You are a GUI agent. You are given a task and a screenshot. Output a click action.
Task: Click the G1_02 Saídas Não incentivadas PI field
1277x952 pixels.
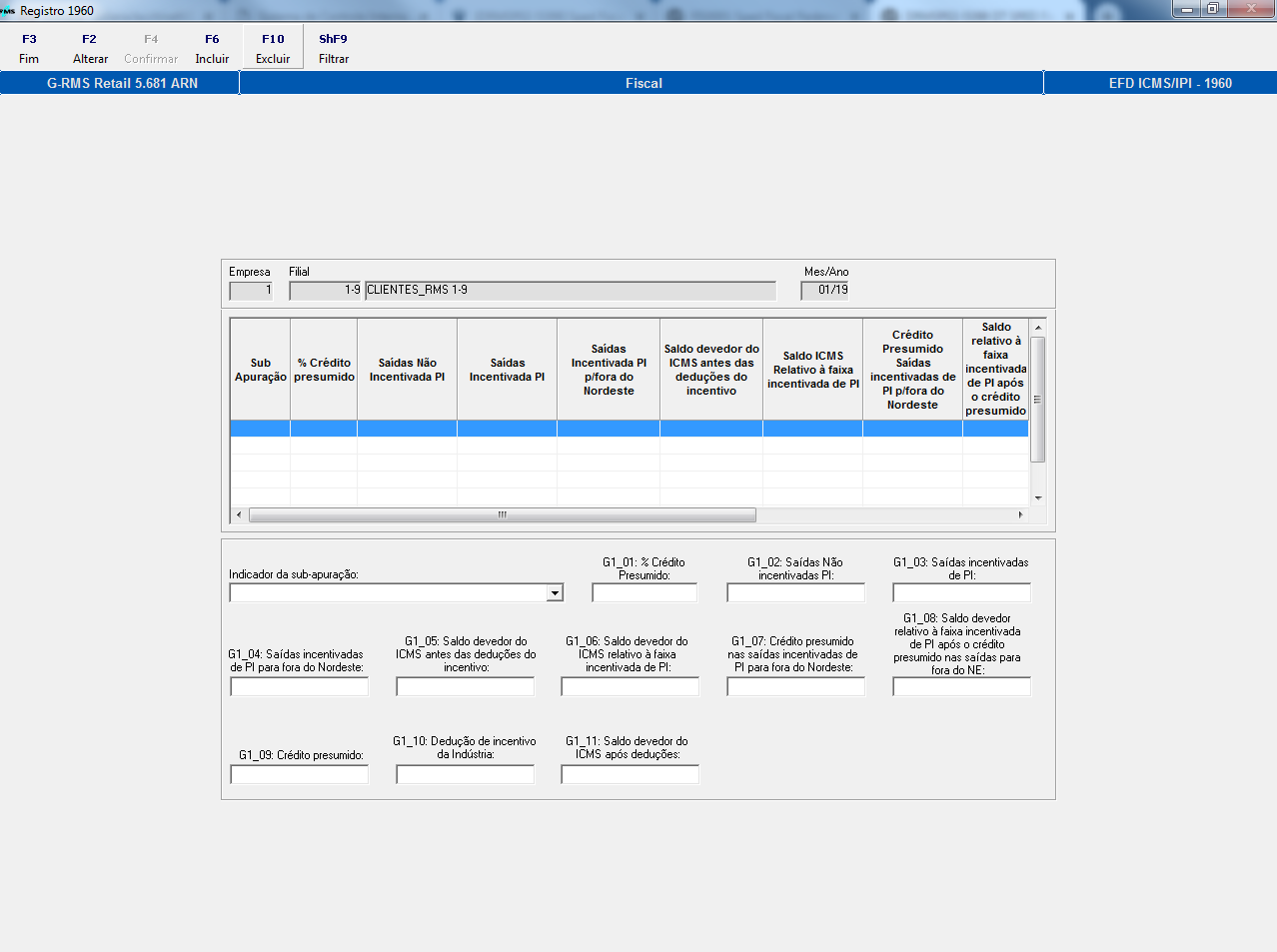pyautogui.click(x=795, y=593)
